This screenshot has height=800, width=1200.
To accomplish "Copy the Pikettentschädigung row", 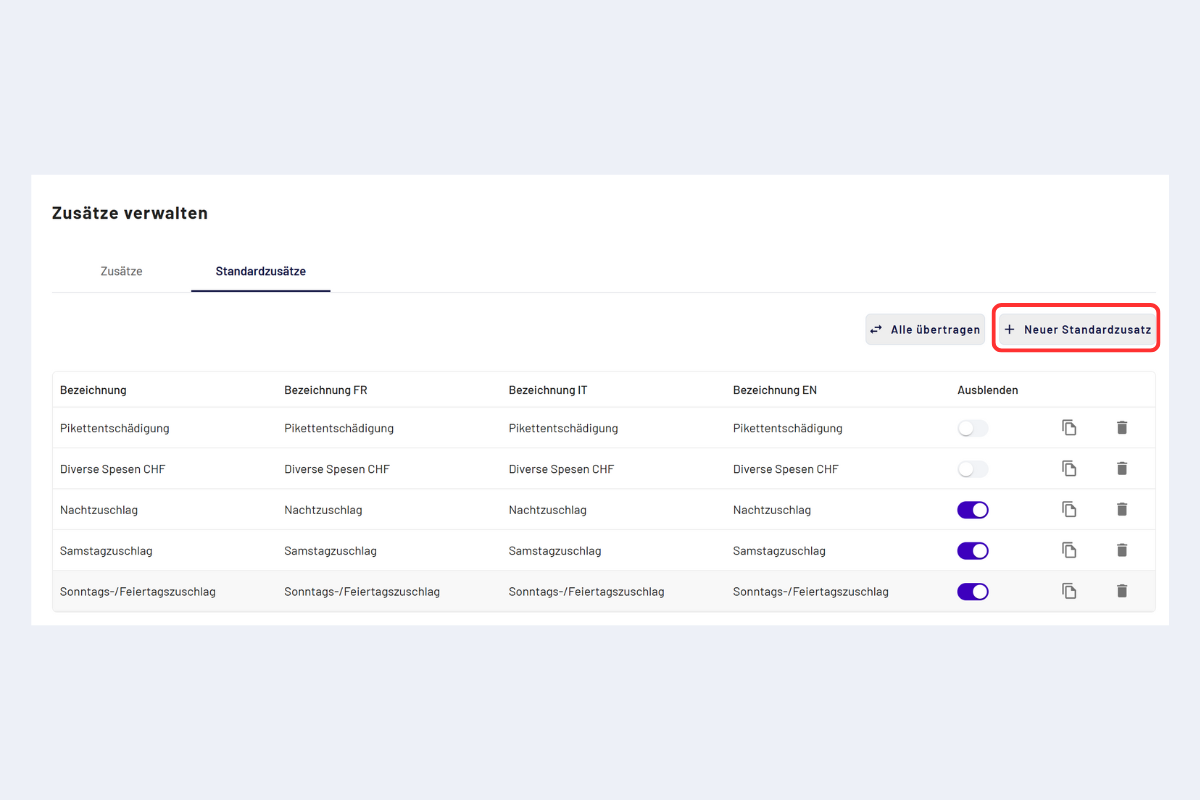I will (x=1069, y=428).
